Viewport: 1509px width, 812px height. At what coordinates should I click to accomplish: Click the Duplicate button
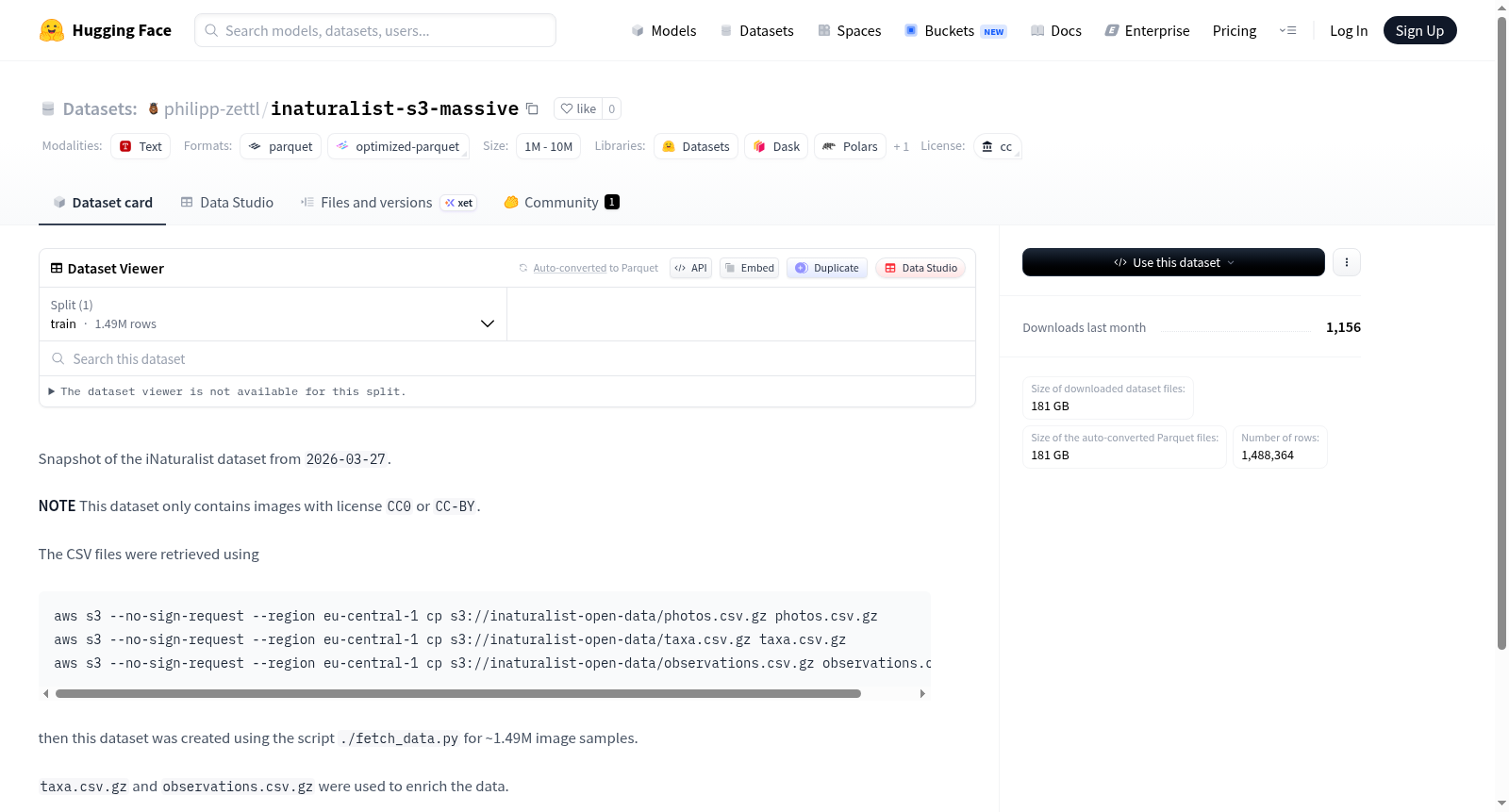click(827, 268)
